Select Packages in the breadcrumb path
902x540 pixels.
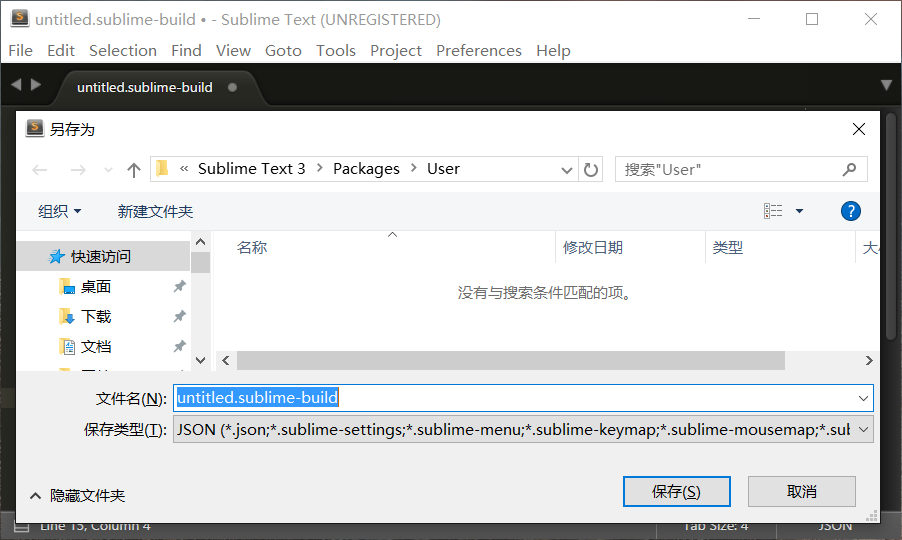coord(366,168)
